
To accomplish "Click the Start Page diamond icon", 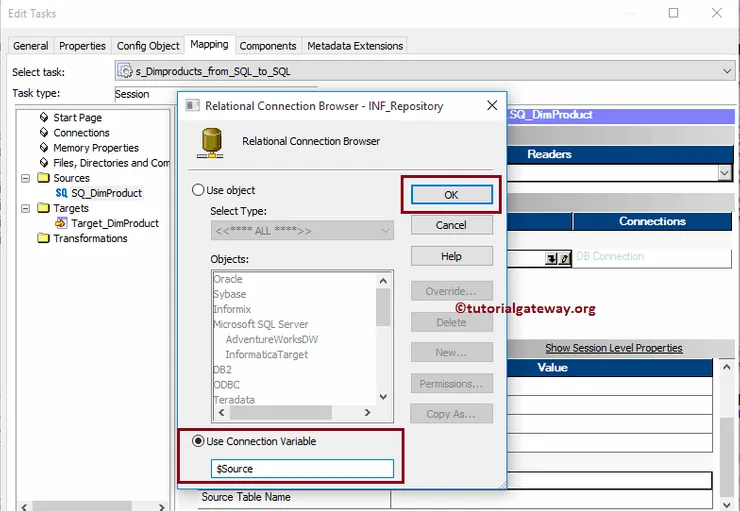I will pos(44,117).
